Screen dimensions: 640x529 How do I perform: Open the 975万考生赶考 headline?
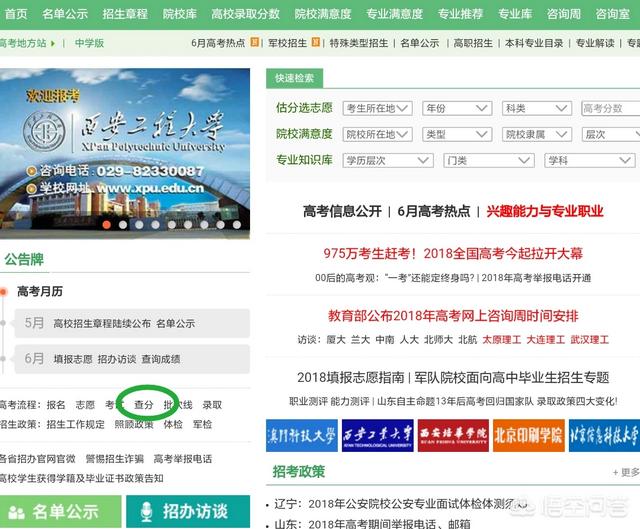(x=453, y=253)
